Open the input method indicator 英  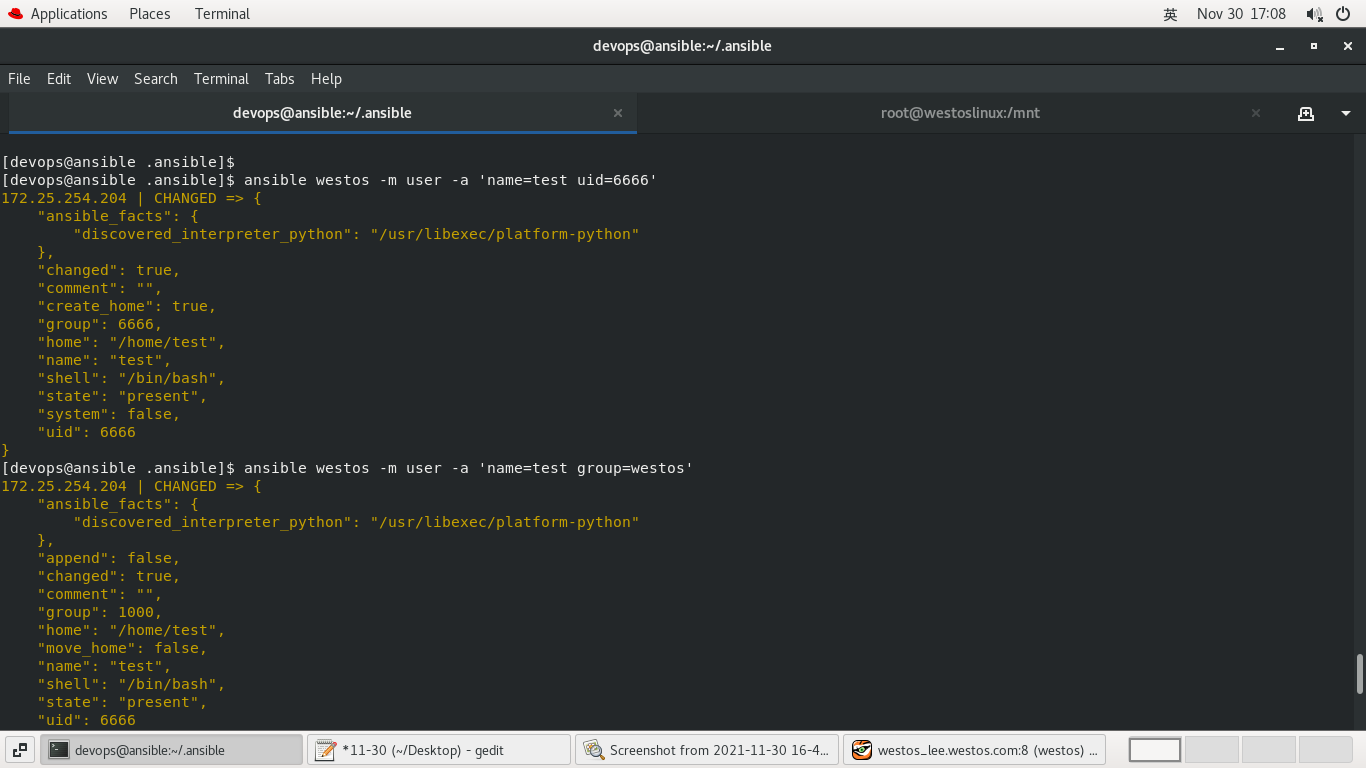pyautogui.click(x=1170, y=14)
